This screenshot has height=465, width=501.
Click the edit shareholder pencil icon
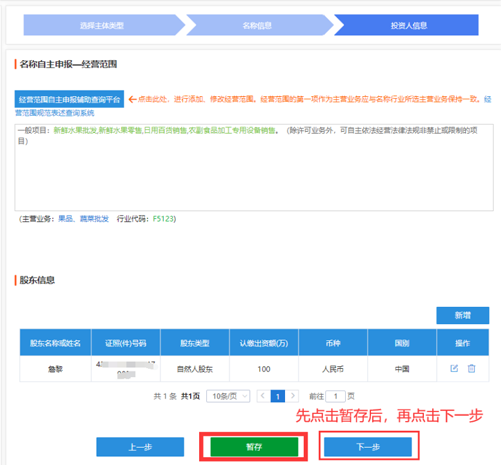coord(454,368)
